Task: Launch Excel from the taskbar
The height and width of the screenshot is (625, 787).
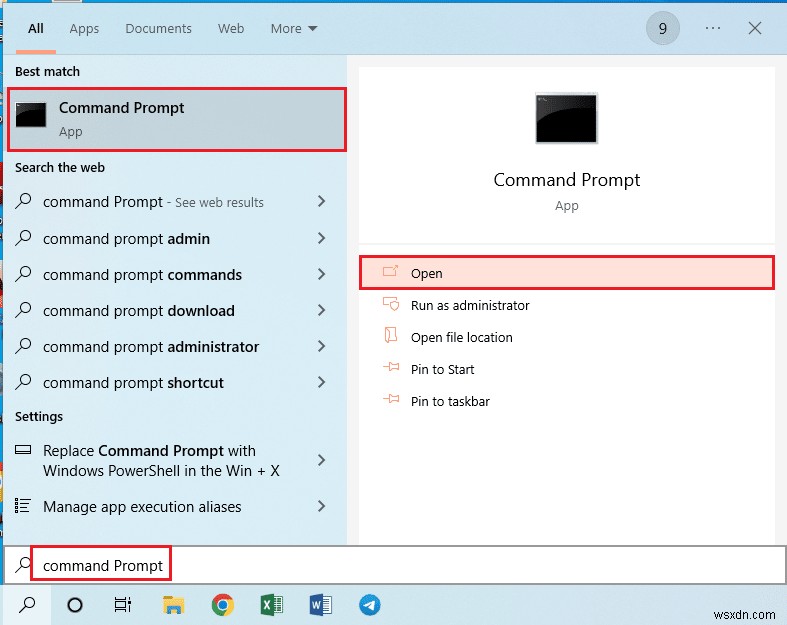Action: pyautogui.click(x=272, y=605)
